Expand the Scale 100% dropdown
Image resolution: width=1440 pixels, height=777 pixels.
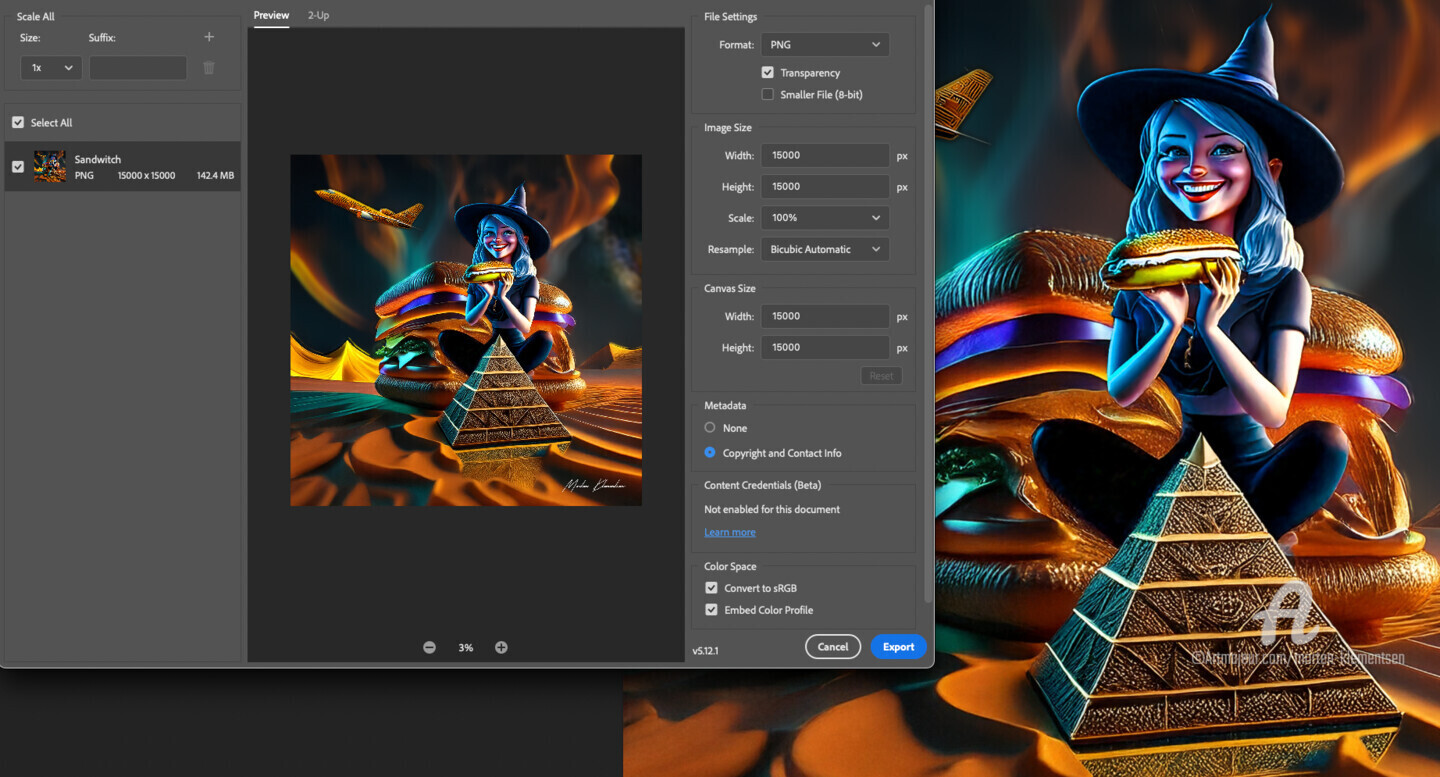[x=825, y=218]
